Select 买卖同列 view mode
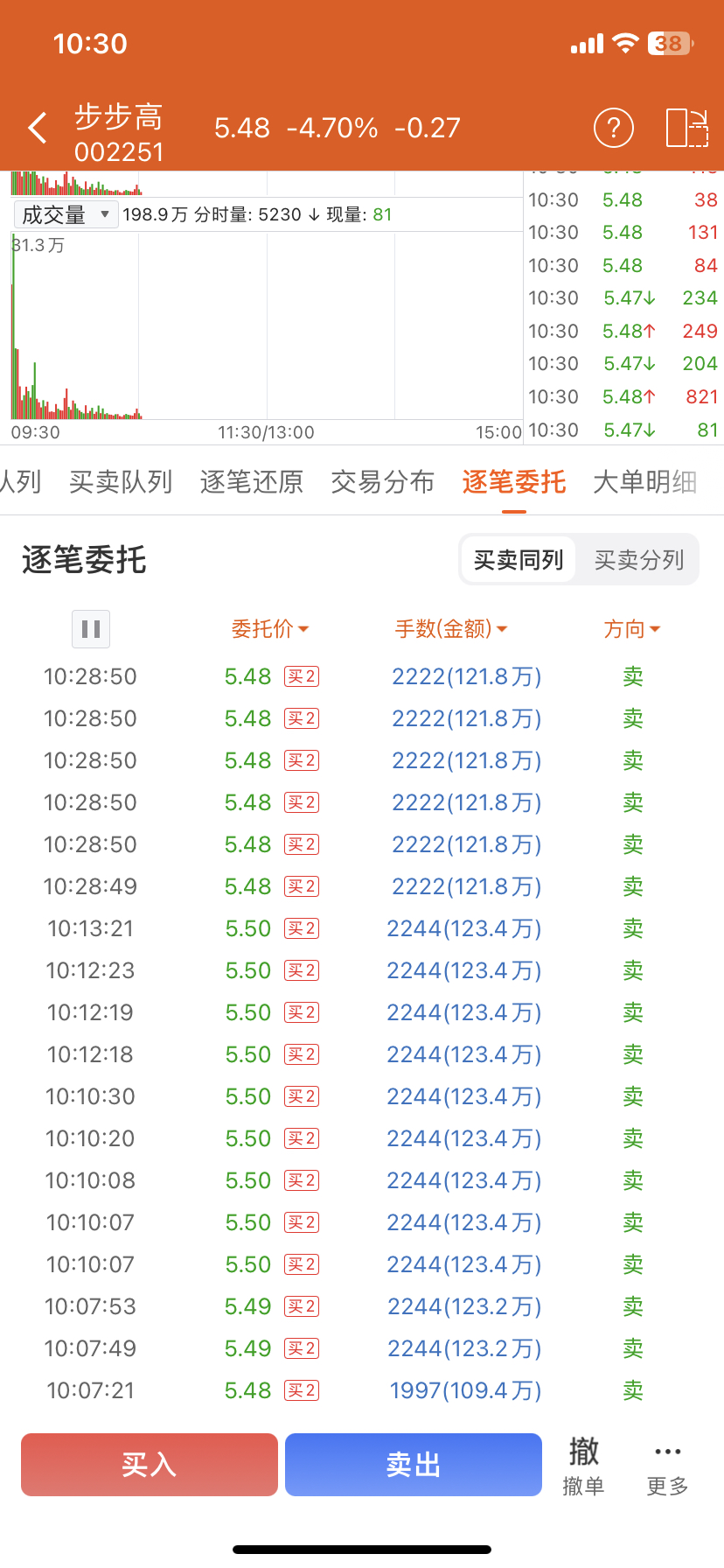 click(x=519, y=559)
